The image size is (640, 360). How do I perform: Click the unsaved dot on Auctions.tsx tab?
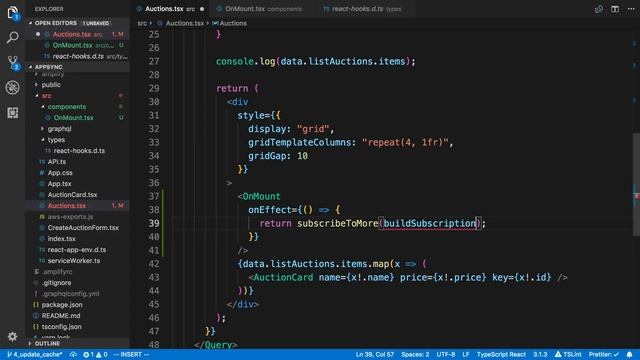(202, 9)
